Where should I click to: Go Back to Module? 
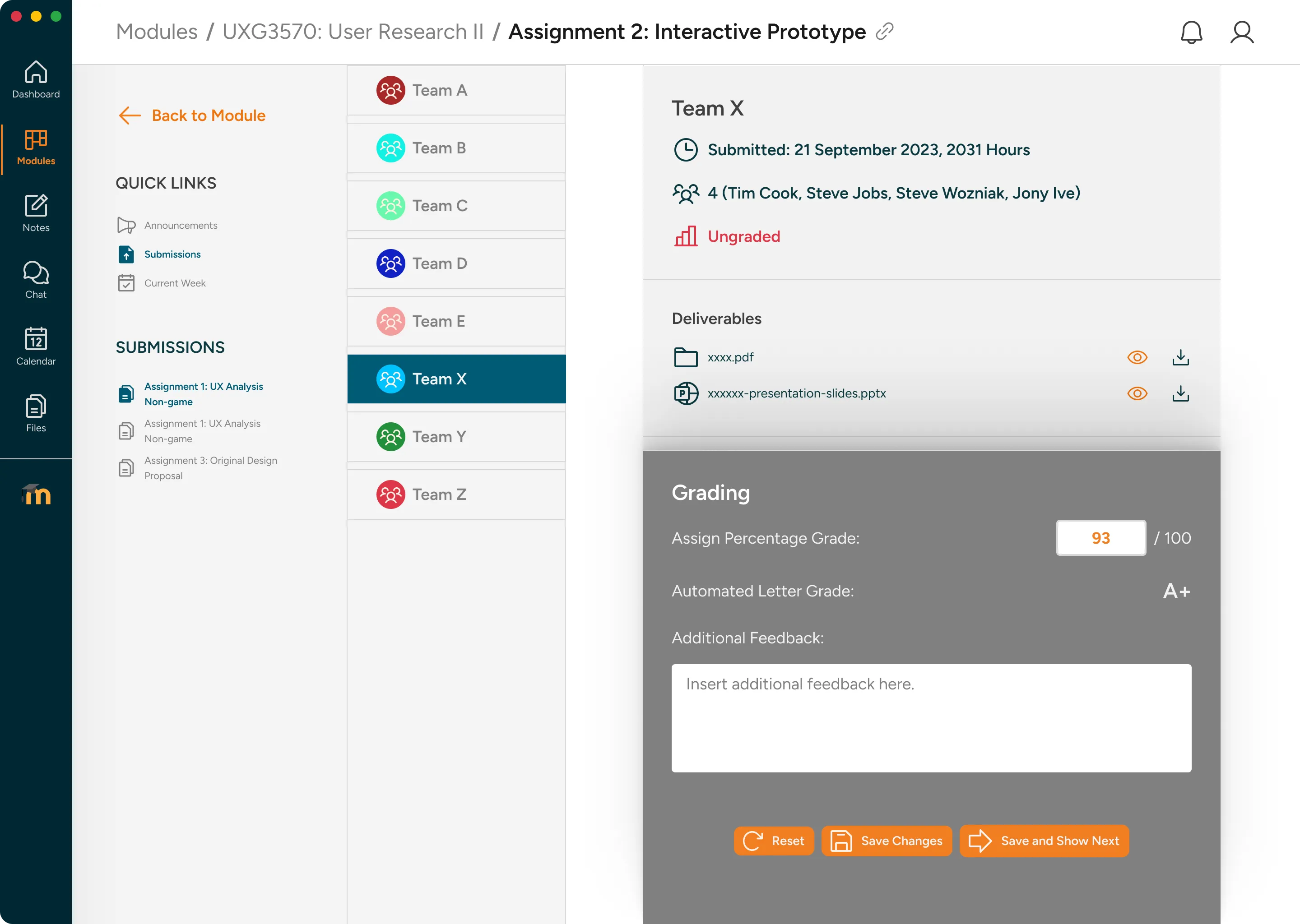coord(209,115)
